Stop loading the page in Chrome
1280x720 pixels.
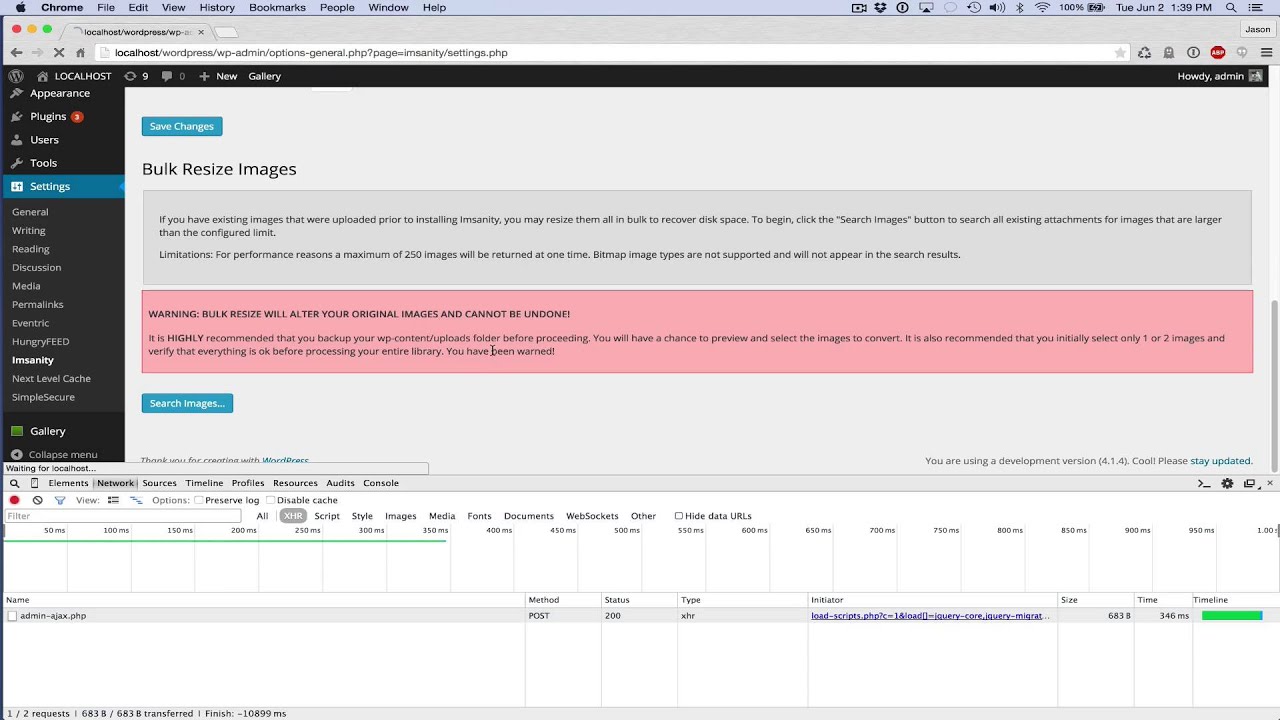(60, 53)
